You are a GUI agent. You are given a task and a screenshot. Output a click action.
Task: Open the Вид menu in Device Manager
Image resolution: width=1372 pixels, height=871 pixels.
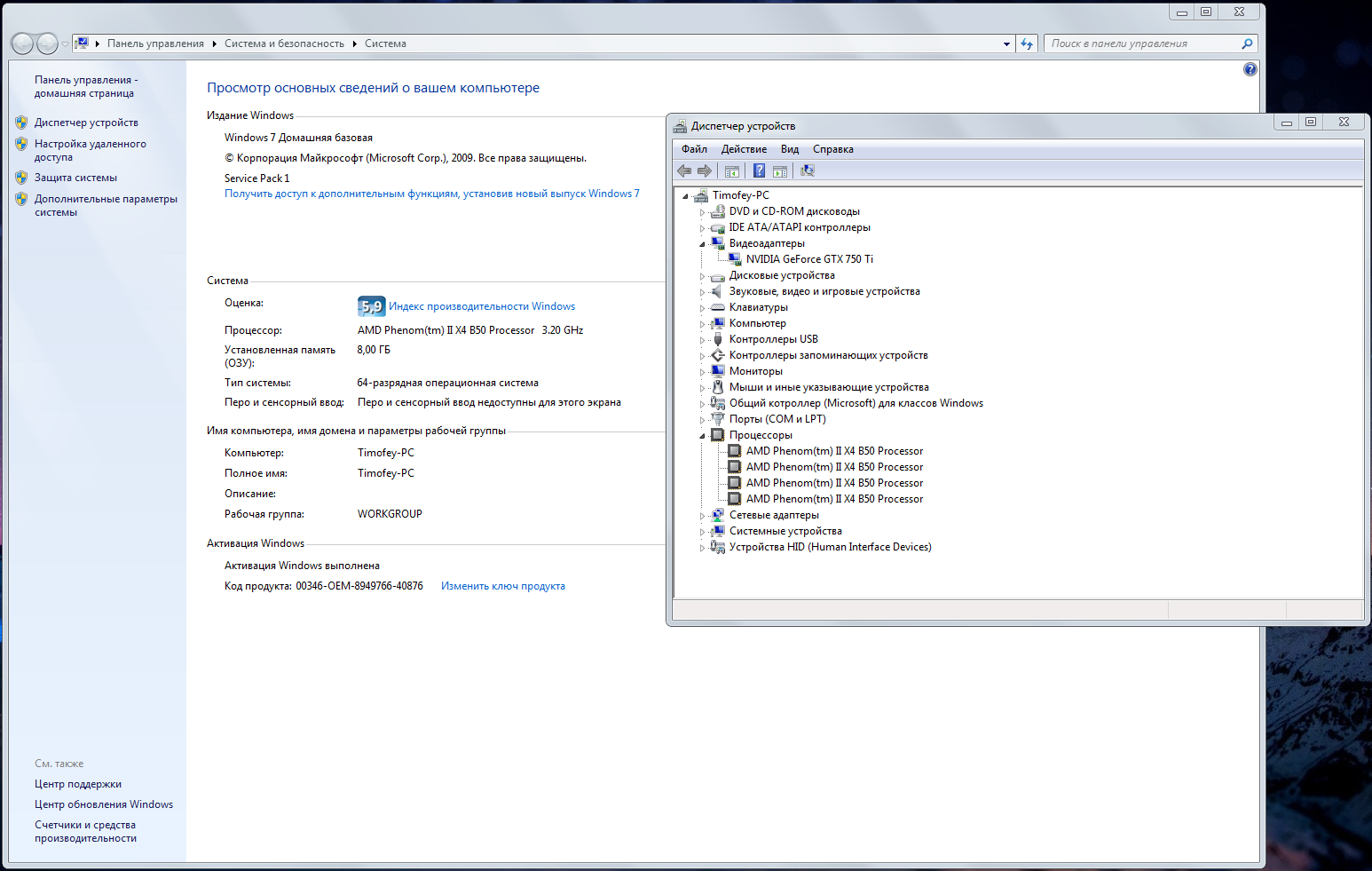click(x=789, y=149)
